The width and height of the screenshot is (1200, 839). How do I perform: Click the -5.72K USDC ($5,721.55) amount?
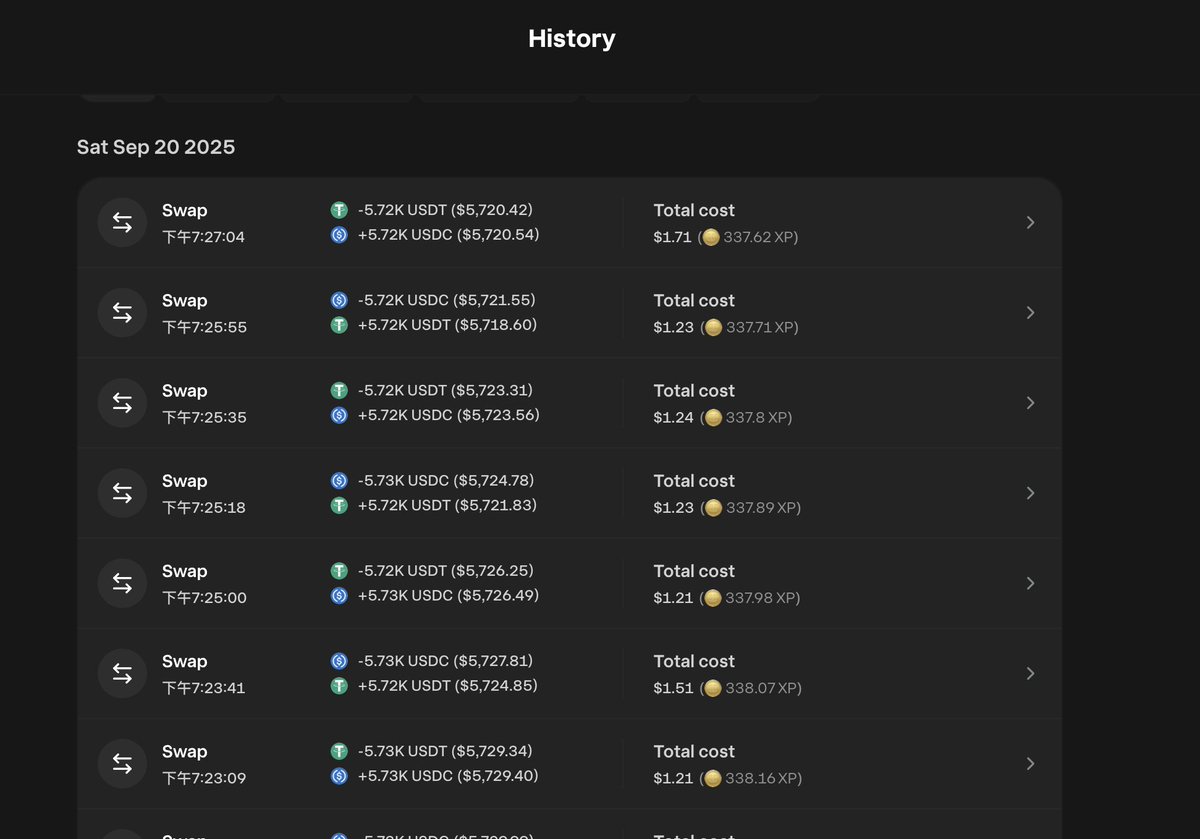point(447,300)
